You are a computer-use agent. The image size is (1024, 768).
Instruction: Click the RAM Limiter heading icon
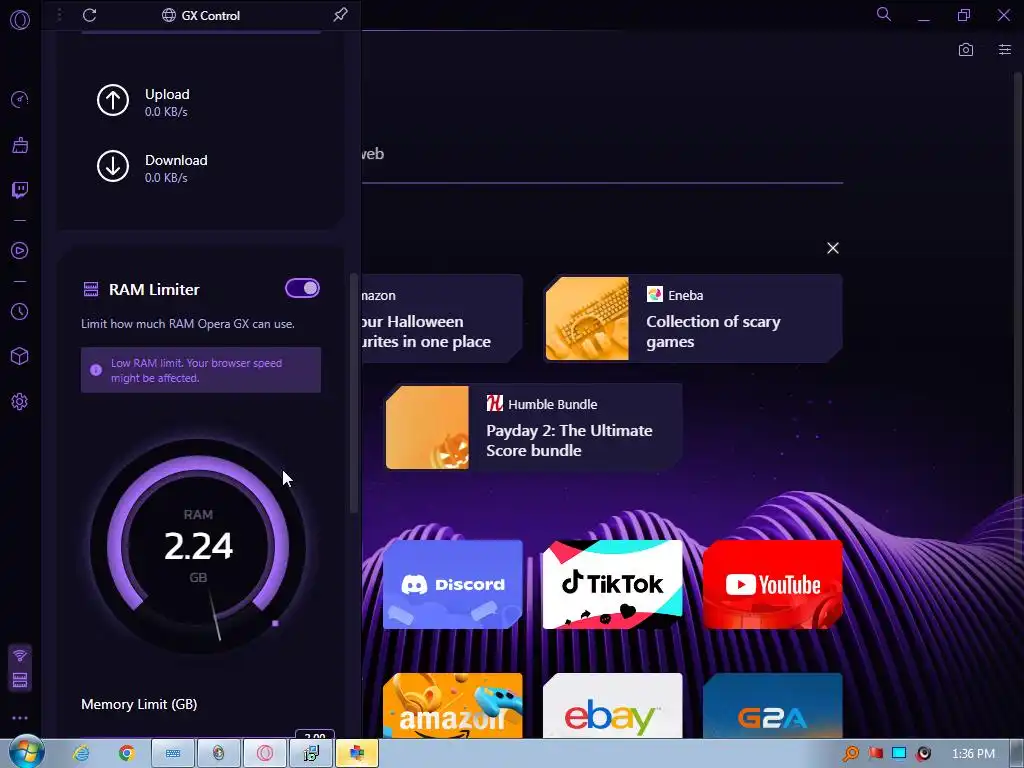(x=91, y=289)
